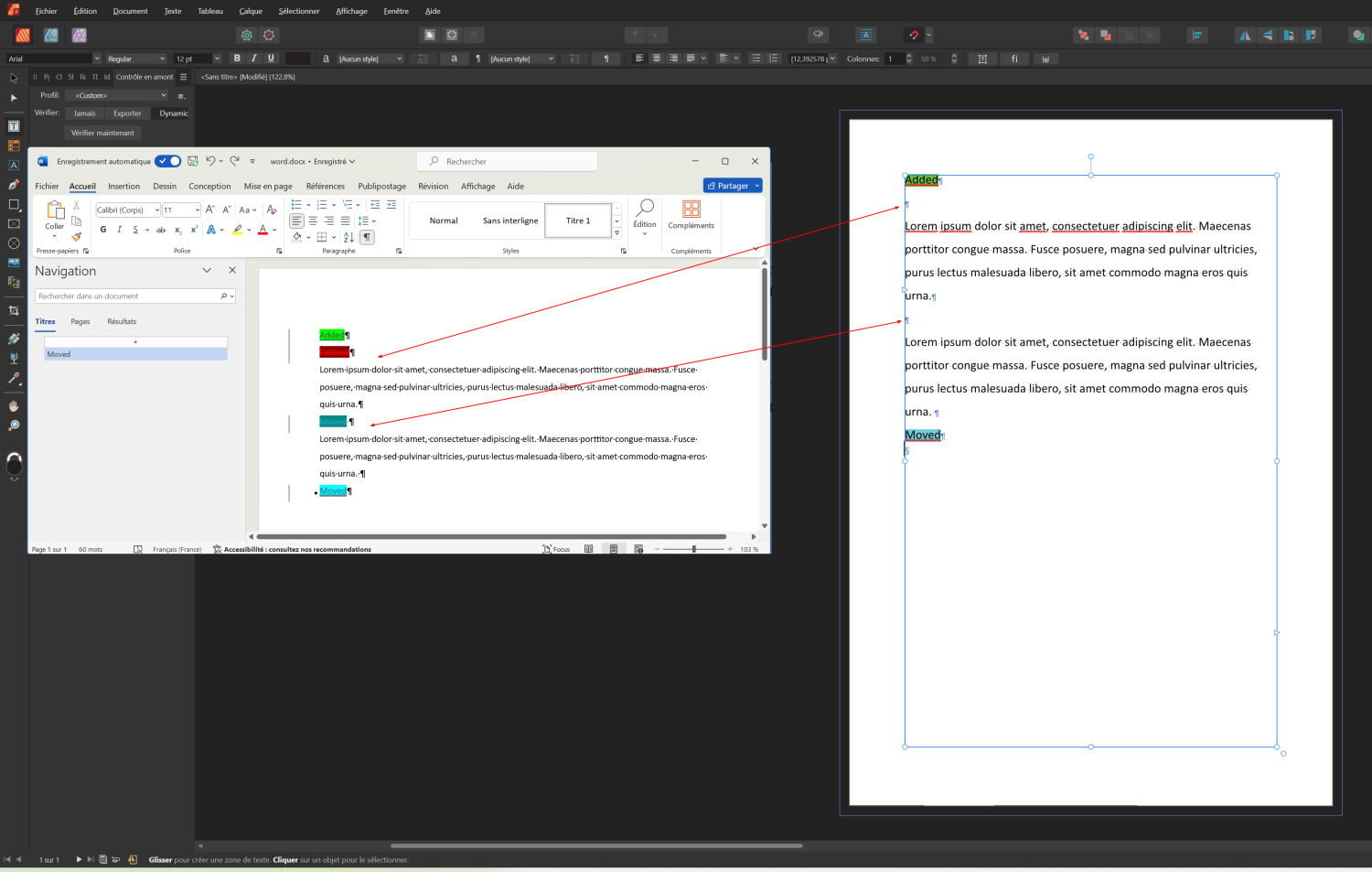Click the Vérifier maintenant button

click(102, 133)
